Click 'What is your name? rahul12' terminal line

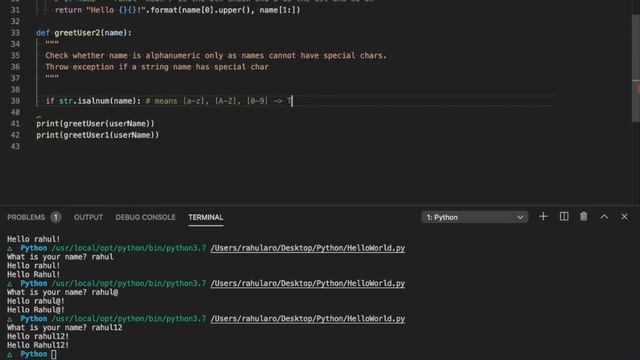[x=64, y=328]
